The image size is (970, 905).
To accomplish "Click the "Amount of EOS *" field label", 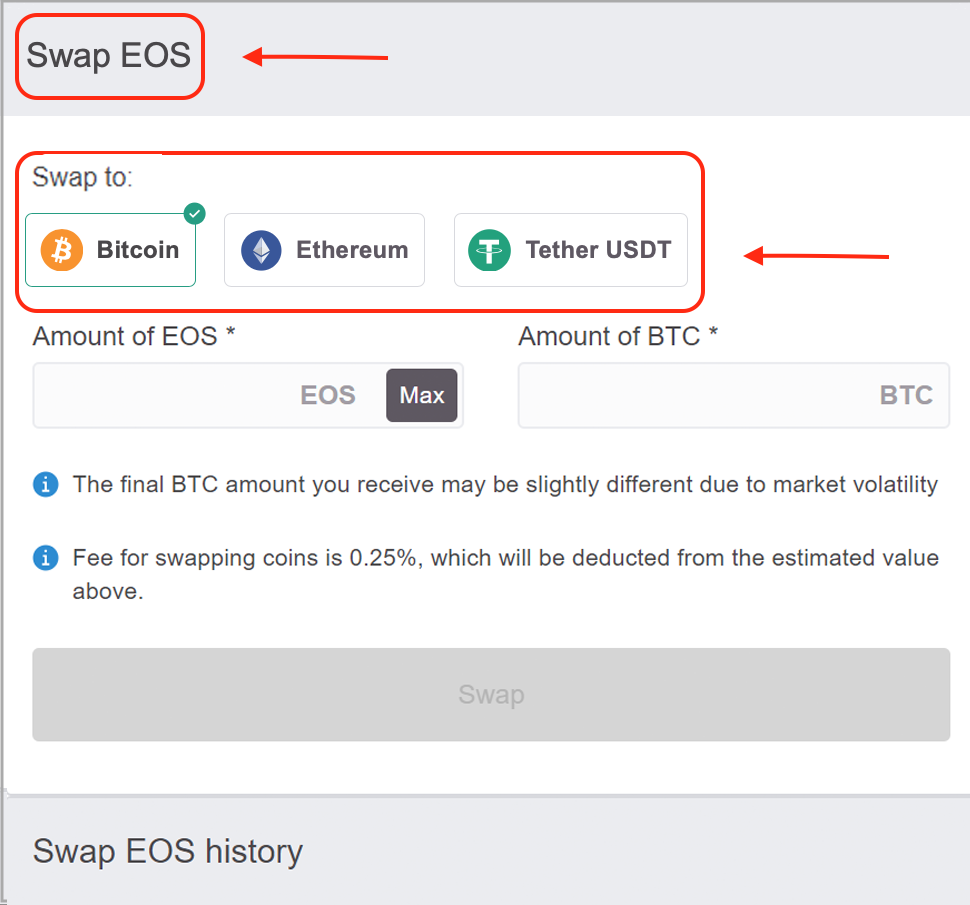I will 134,336.
